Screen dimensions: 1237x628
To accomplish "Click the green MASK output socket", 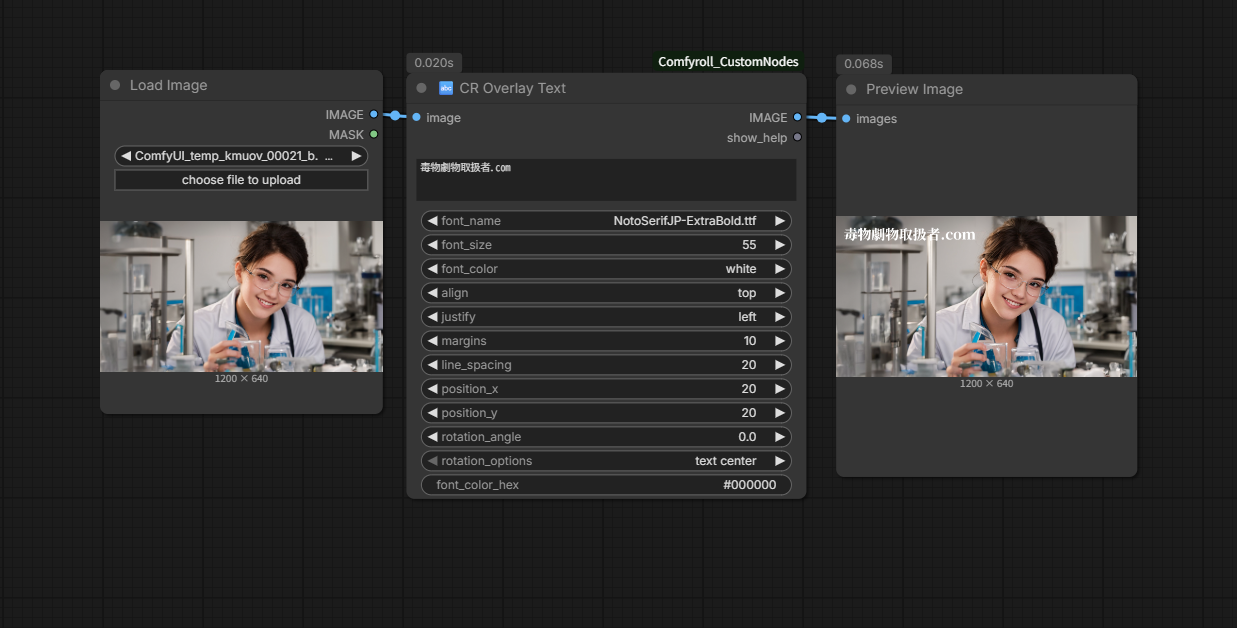I will pos(374,134).
